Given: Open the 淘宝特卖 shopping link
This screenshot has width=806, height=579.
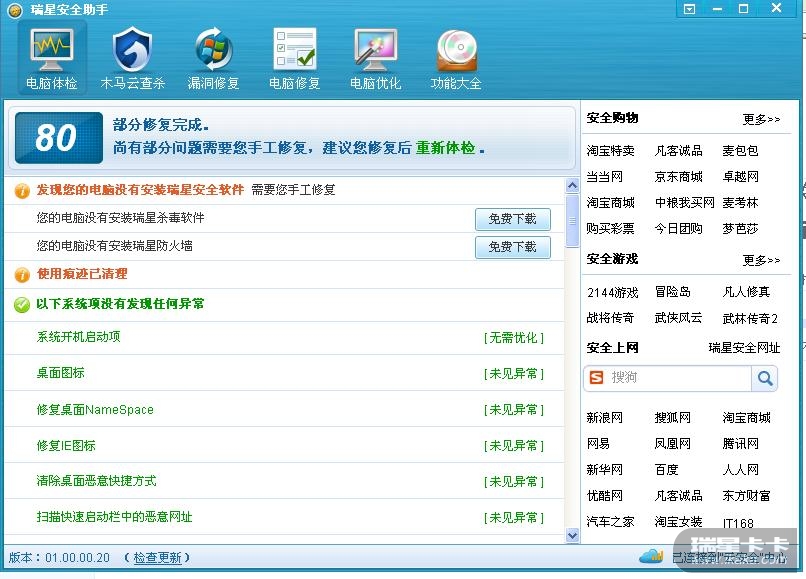Looking at the screenshot, I should click(610, 151).
